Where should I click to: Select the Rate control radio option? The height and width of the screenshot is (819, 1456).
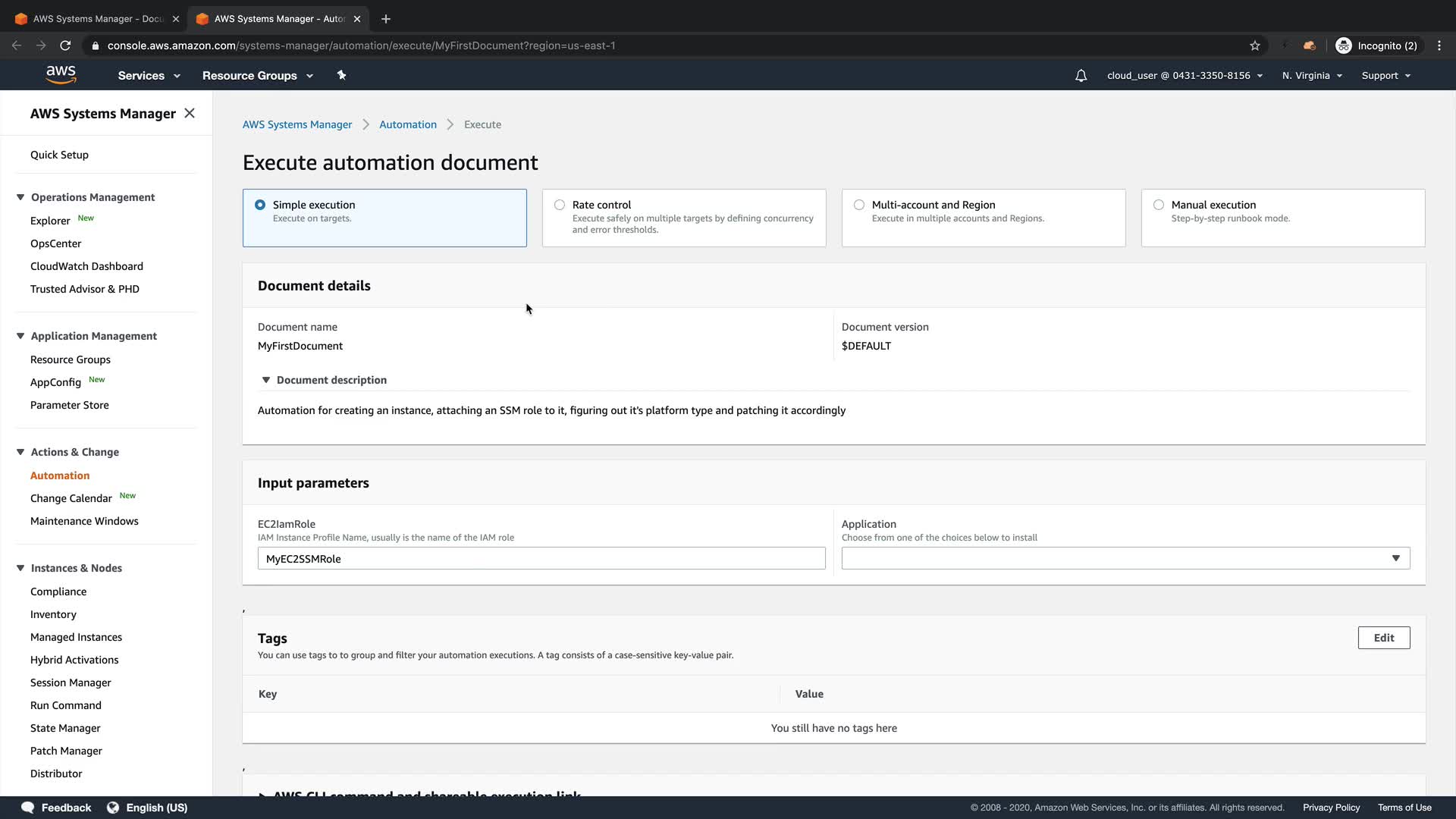click(560, 205)
